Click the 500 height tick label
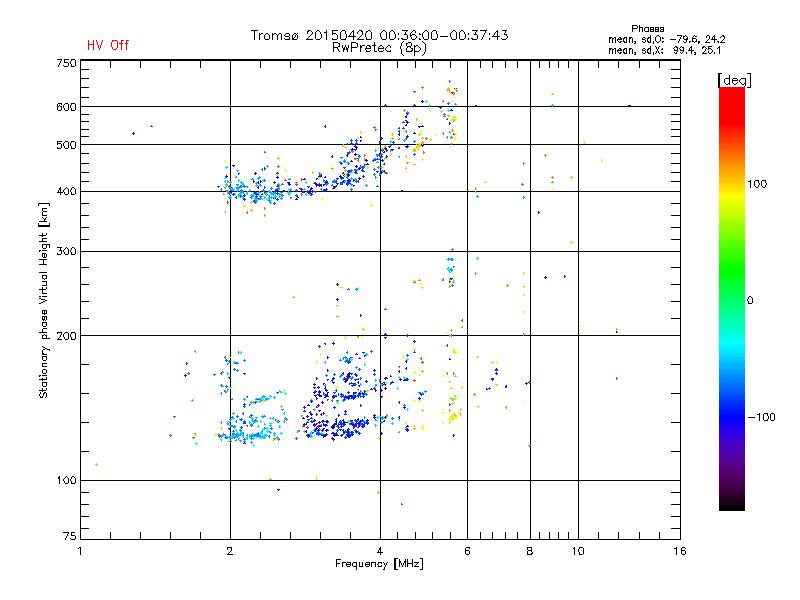 click(66, 145)
